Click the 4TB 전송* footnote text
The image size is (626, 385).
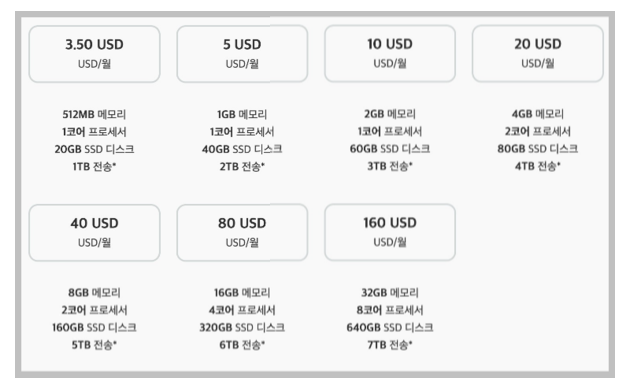538,166
